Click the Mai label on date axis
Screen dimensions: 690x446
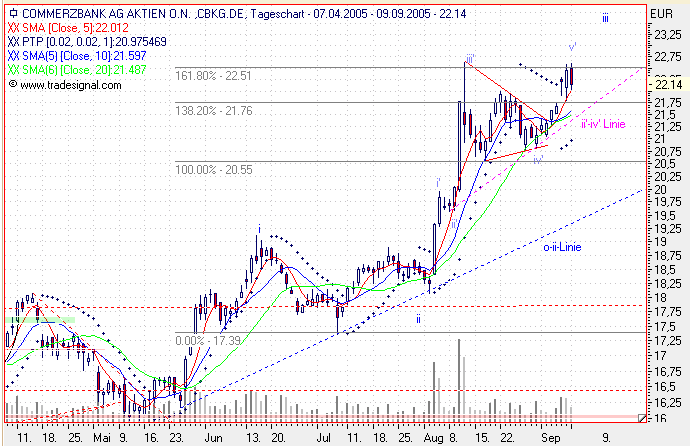point(102,438)
